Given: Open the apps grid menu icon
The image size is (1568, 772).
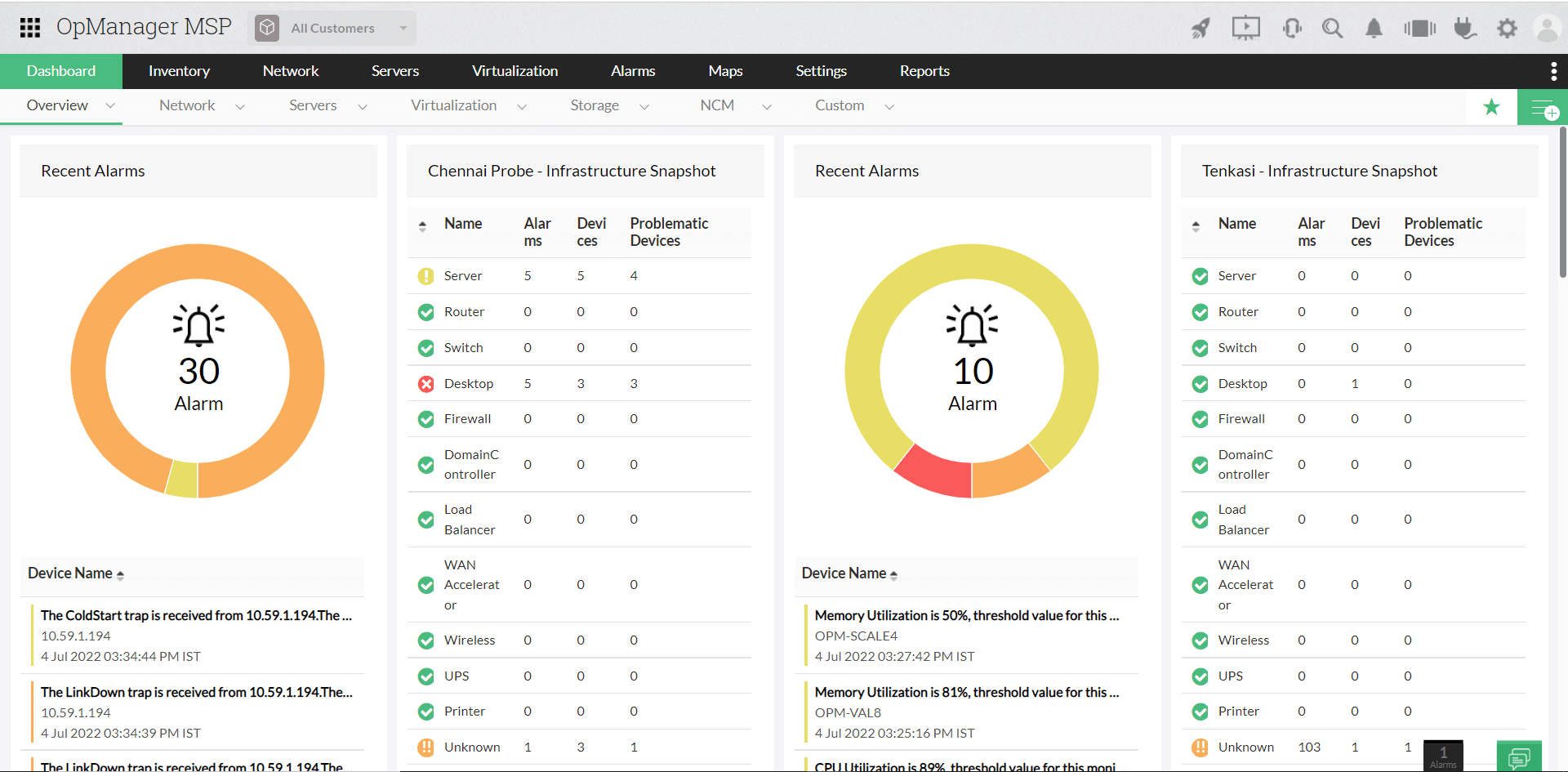Looking at the screenshot, I should click(30, 28).
